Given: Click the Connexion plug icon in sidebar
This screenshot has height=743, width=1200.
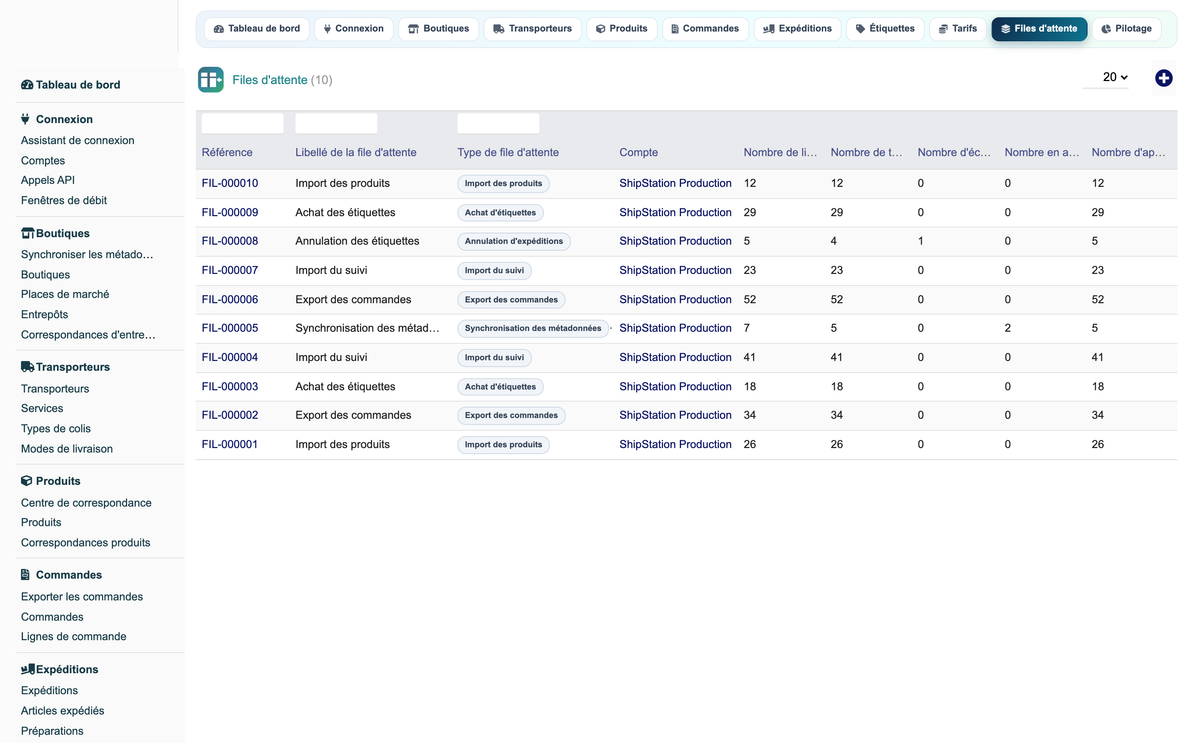Looking at the screenshot, I should pos(26,119).
